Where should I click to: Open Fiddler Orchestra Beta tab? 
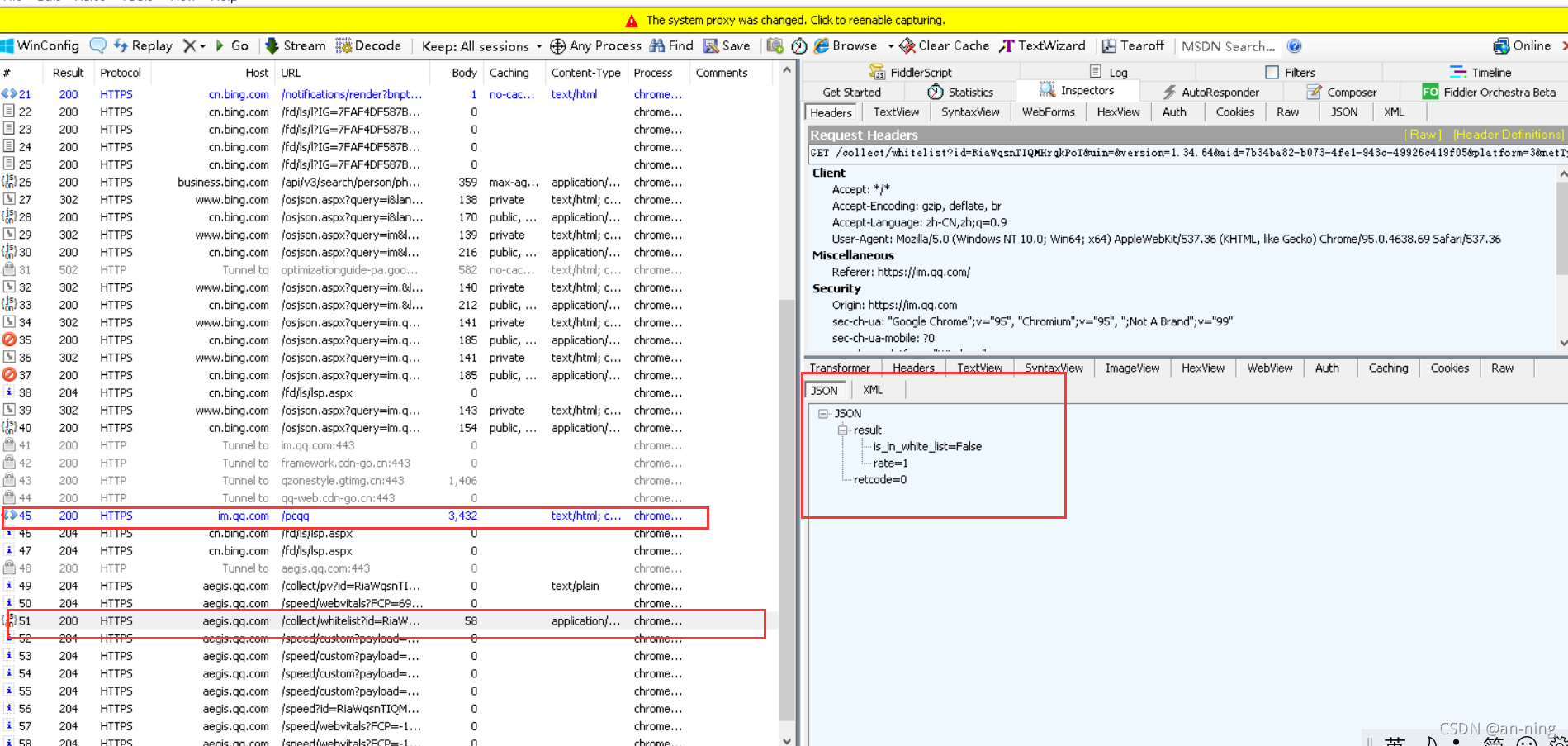point(1489,93)
